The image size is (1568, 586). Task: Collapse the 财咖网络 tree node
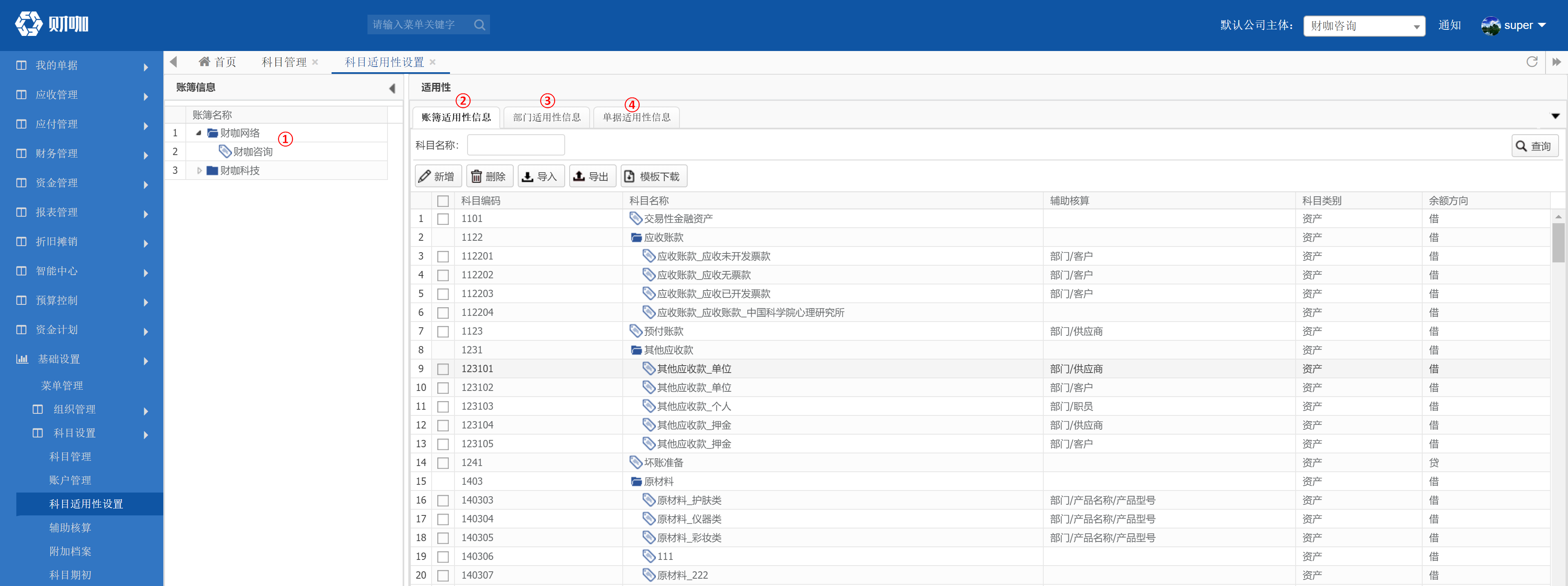point(198,133)
